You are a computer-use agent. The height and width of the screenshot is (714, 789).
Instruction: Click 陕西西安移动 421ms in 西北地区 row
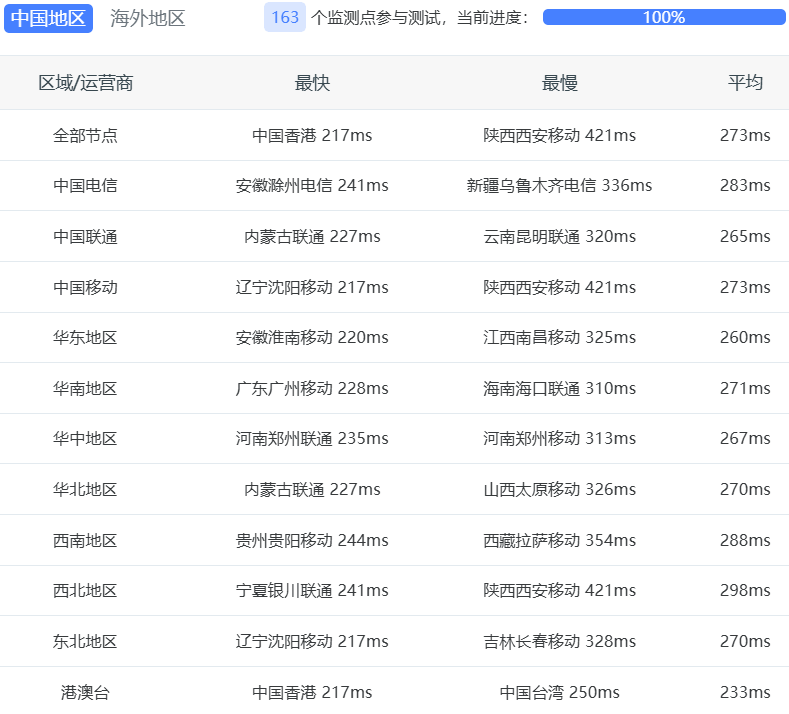560,590
